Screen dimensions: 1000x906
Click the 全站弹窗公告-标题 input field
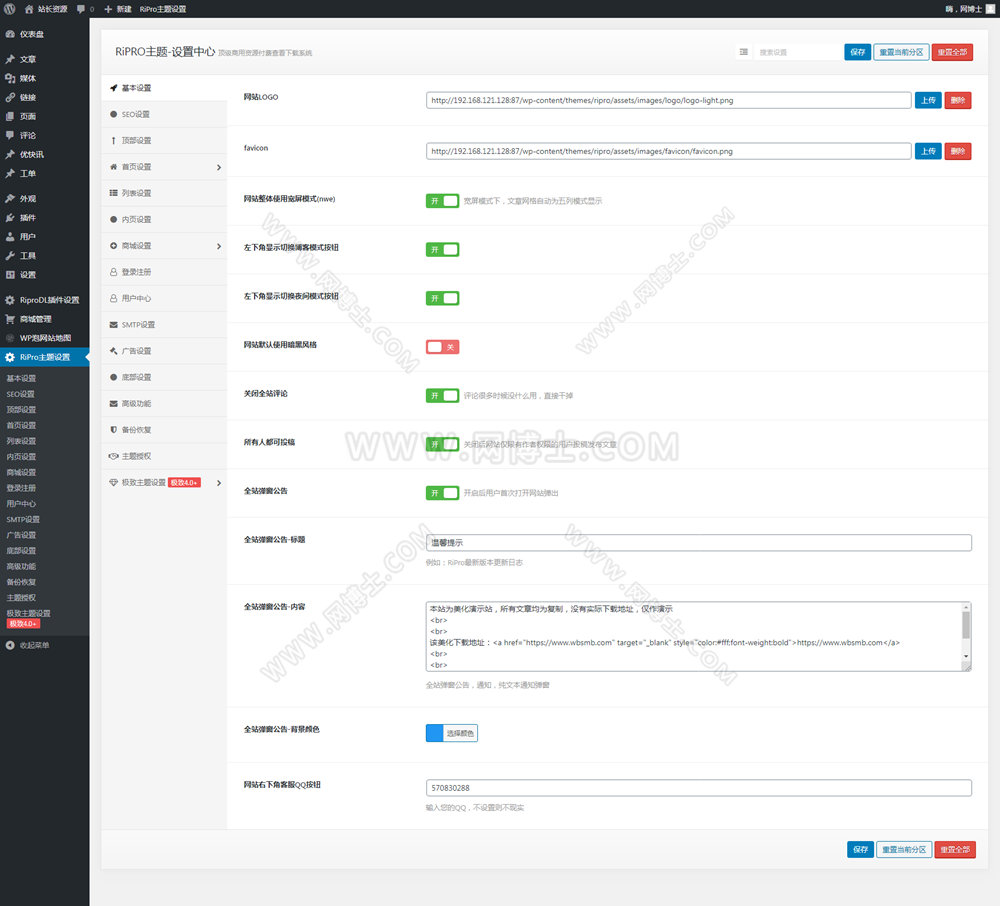[698, 543]
